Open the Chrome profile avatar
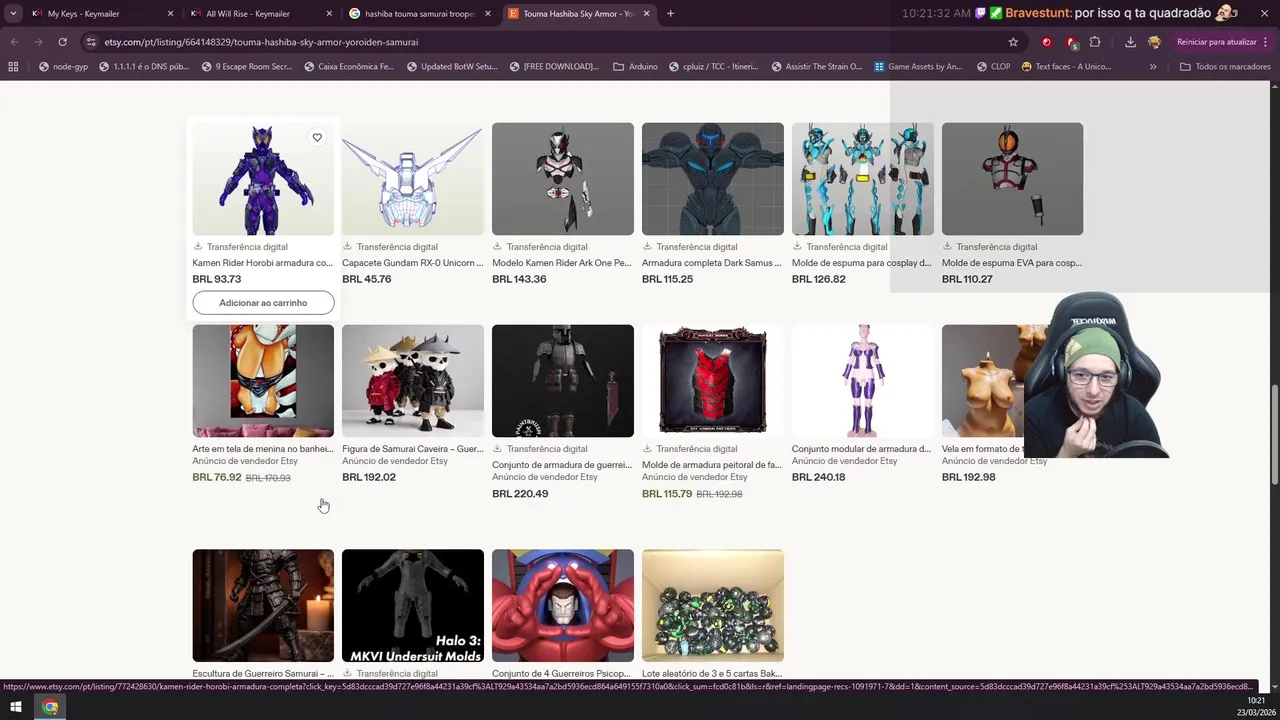Image resolution: width=1280 pixels, height=720 pixels. [x=1155, y=42]
